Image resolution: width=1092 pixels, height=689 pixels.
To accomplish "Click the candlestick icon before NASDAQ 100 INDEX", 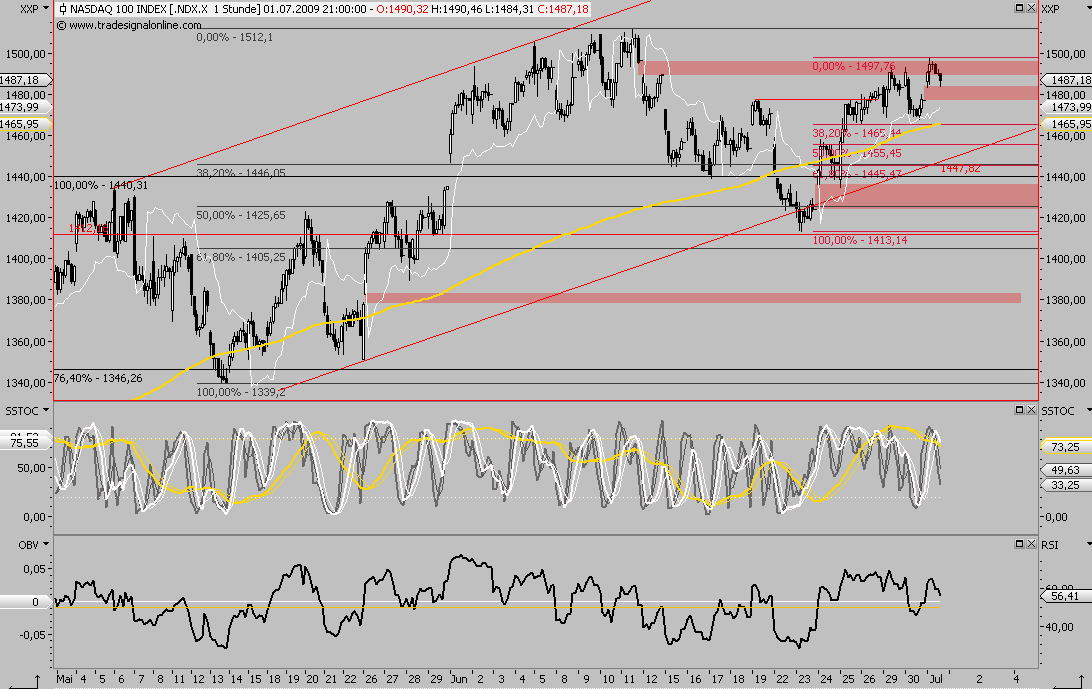I will [63, 9].
